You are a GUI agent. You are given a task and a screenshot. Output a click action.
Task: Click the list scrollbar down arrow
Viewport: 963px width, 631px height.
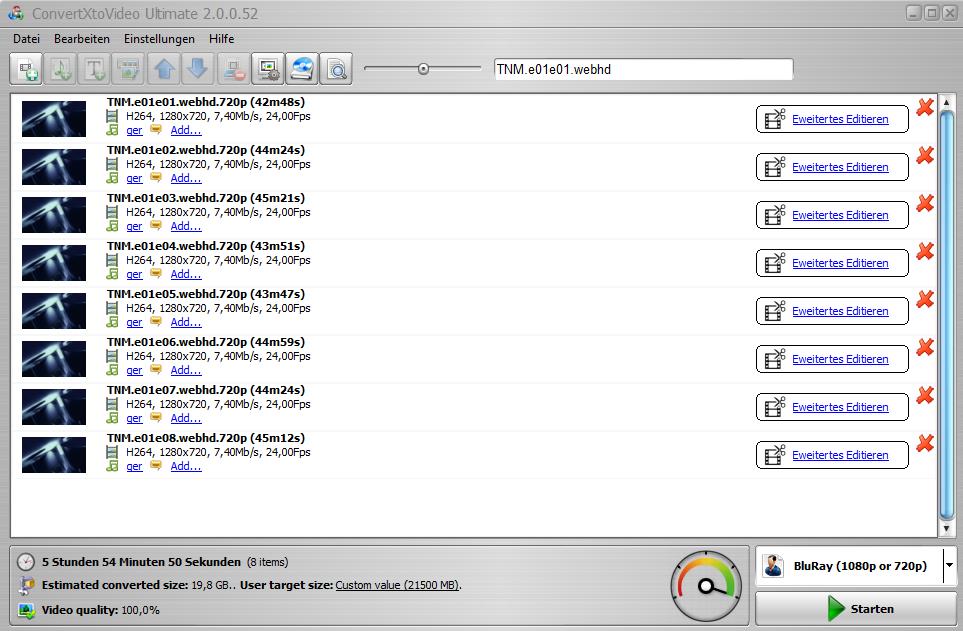tap(946, 528)
